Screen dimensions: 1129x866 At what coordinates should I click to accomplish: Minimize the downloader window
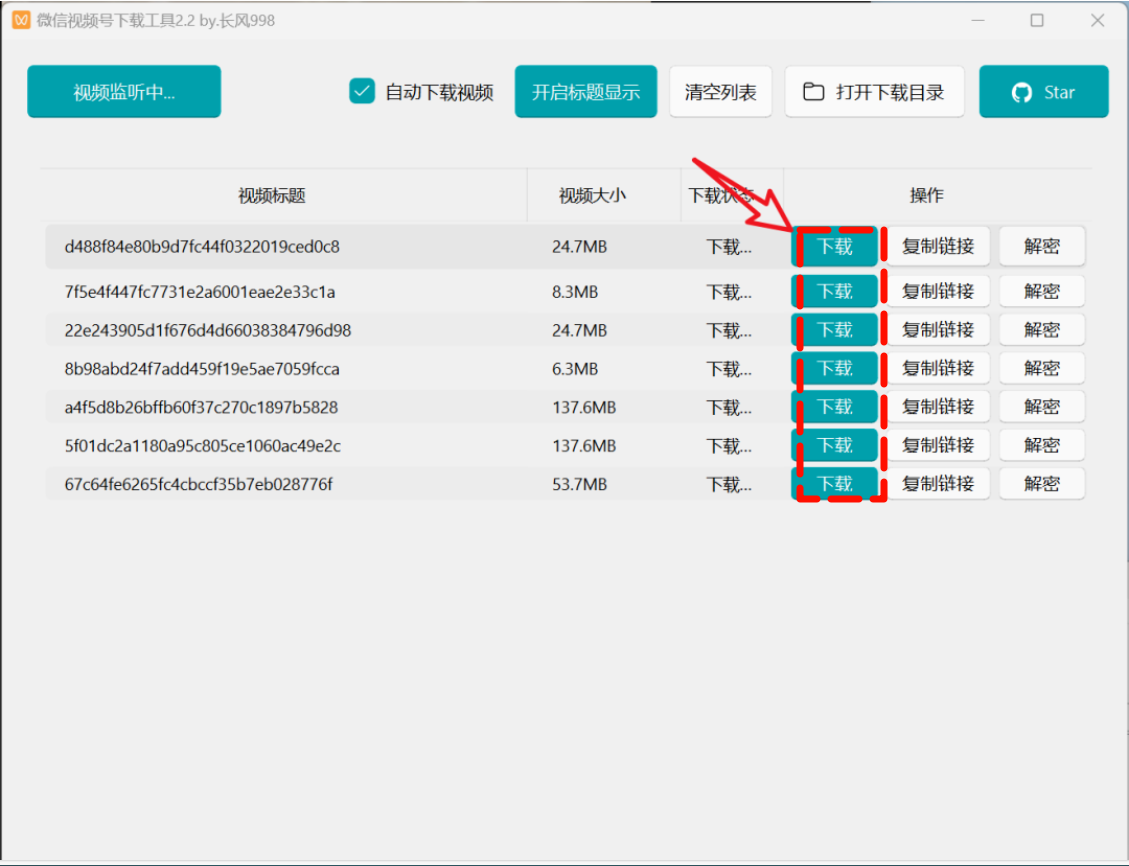(978, 20)
